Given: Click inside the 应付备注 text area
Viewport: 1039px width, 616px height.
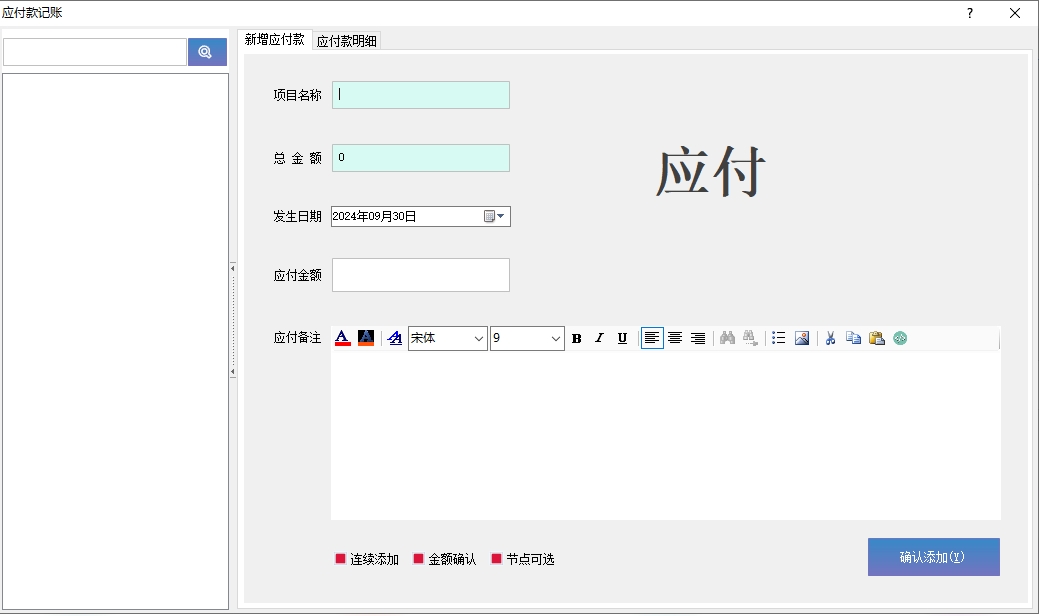Looking at the screenshot, I should [x=665, y=435].
